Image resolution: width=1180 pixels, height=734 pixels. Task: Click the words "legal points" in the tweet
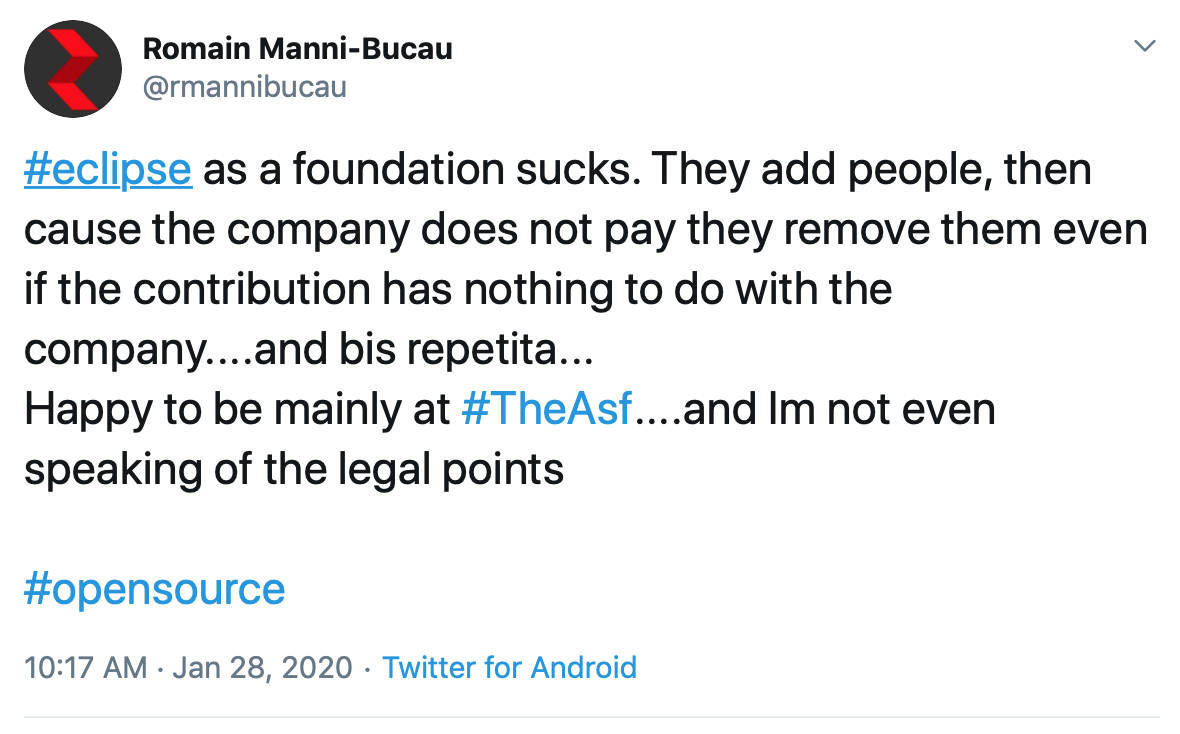tap(467, 470)
